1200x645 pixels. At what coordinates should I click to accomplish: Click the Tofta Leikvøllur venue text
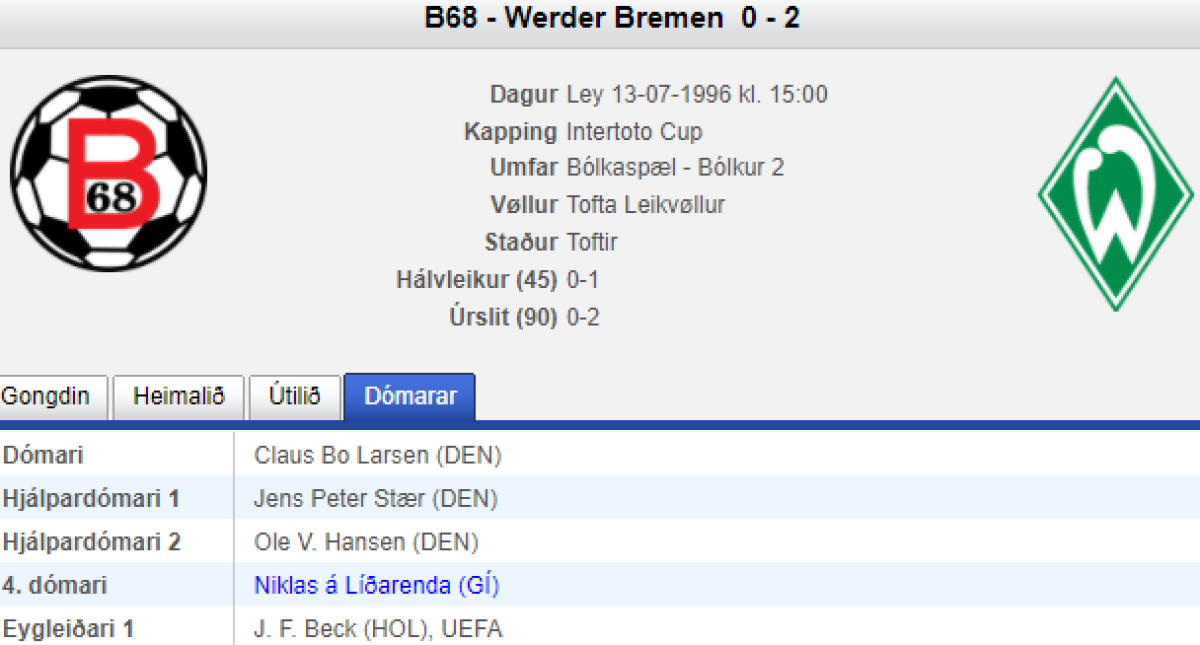coord(645,205)
